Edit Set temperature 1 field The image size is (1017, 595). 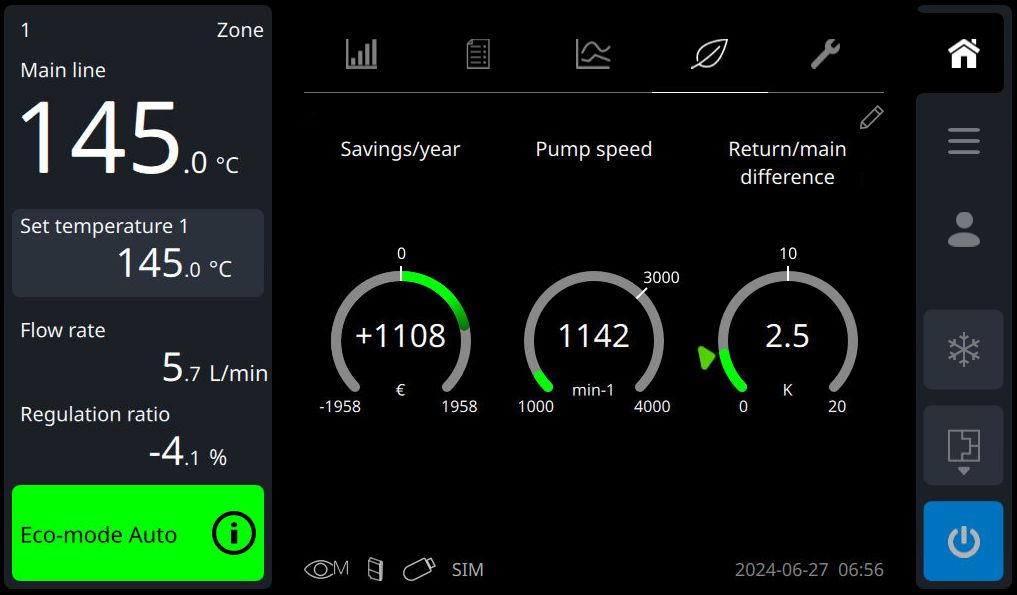pos(138,253)
